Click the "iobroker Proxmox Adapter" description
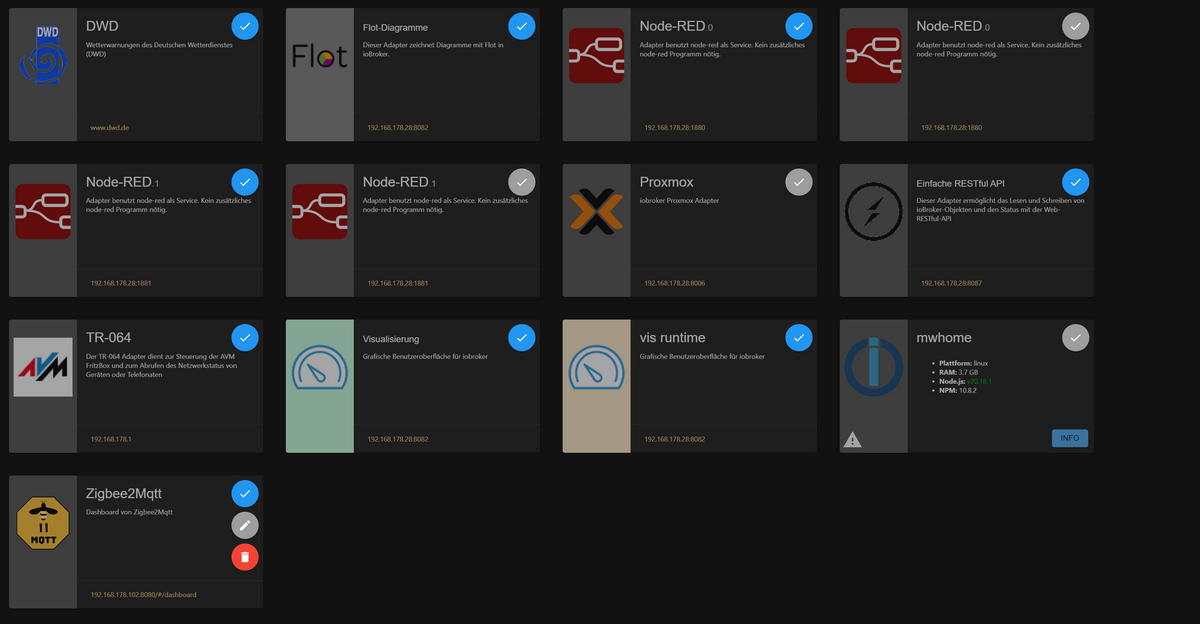The height and width of the screenshot is (624, 1200). 679,201
